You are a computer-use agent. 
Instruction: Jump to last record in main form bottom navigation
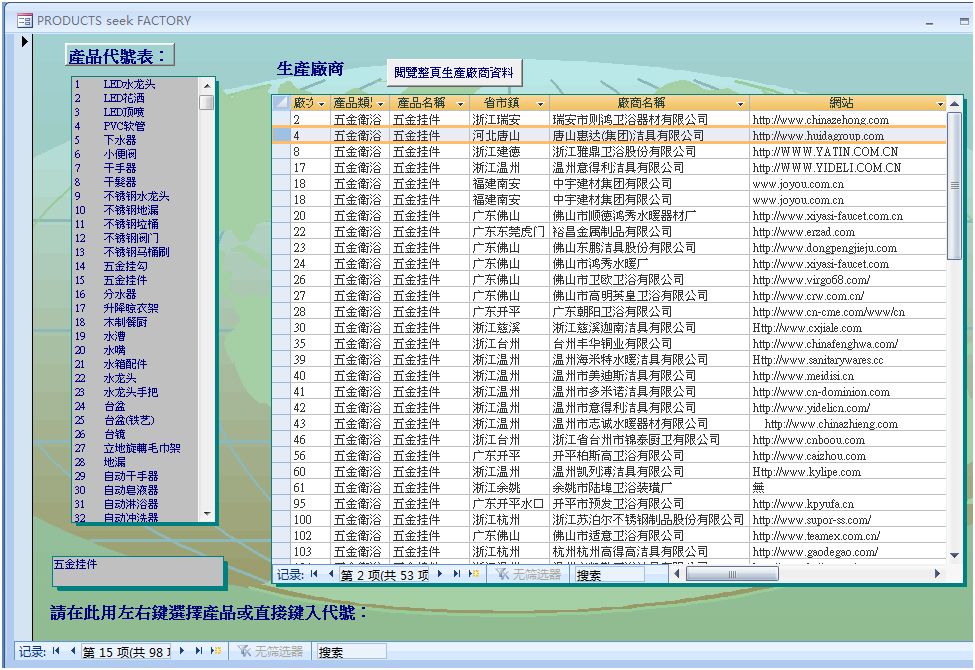coord(199,651)
